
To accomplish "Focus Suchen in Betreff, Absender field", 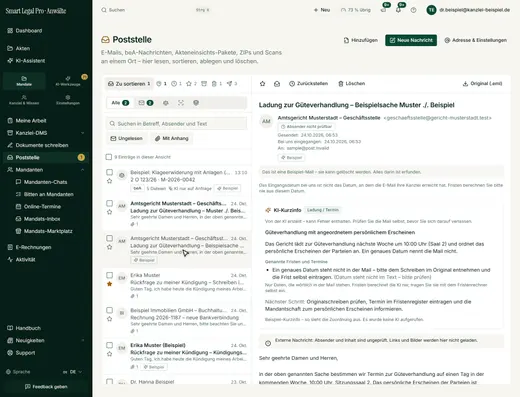I will click(176, 124).
